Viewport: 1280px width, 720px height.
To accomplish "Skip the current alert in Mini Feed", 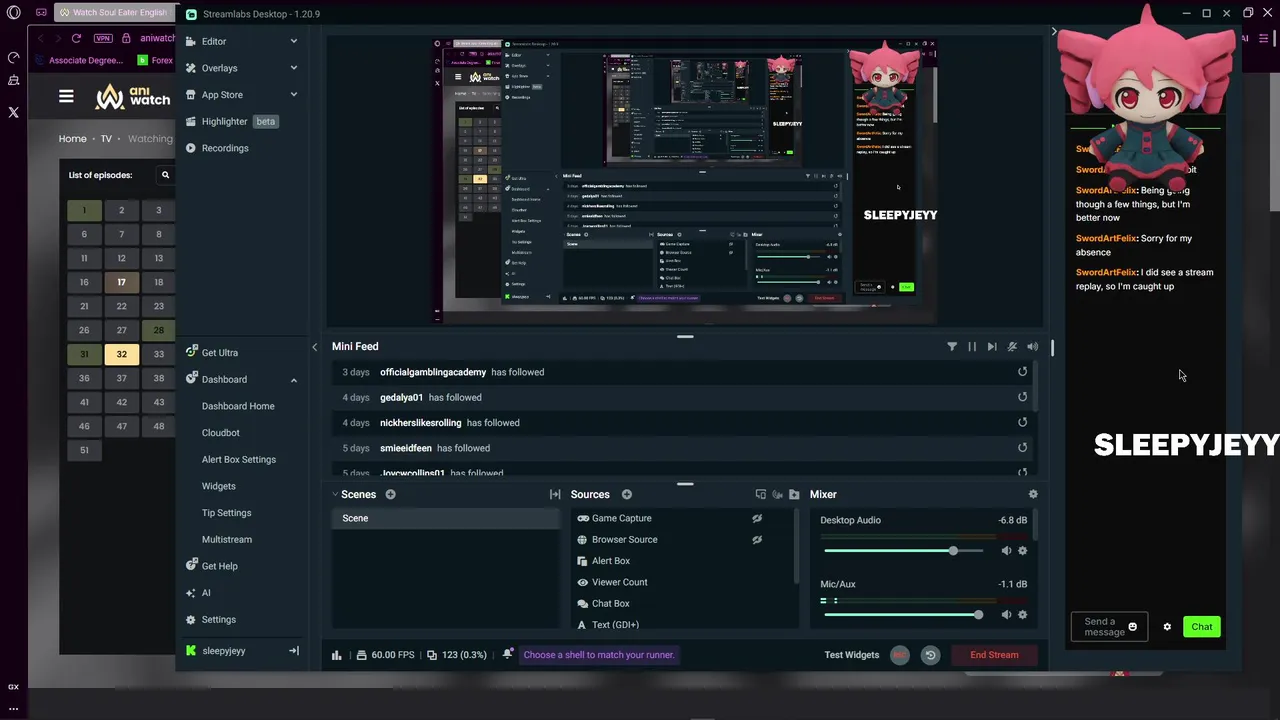I will tap(992, 347).
